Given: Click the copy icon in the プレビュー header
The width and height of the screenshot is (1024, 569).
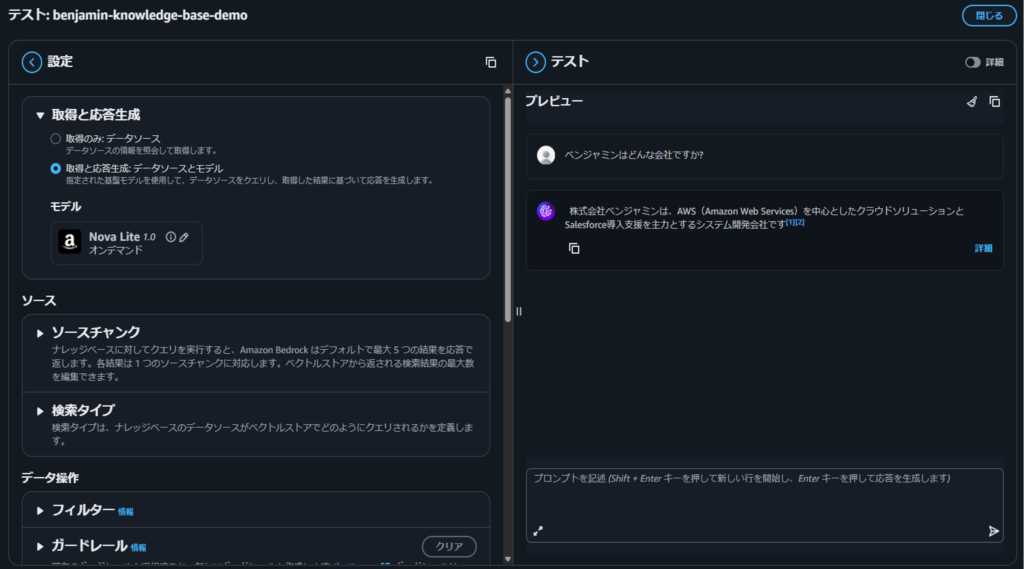Looking at the screenshot, I should [994, 102].
